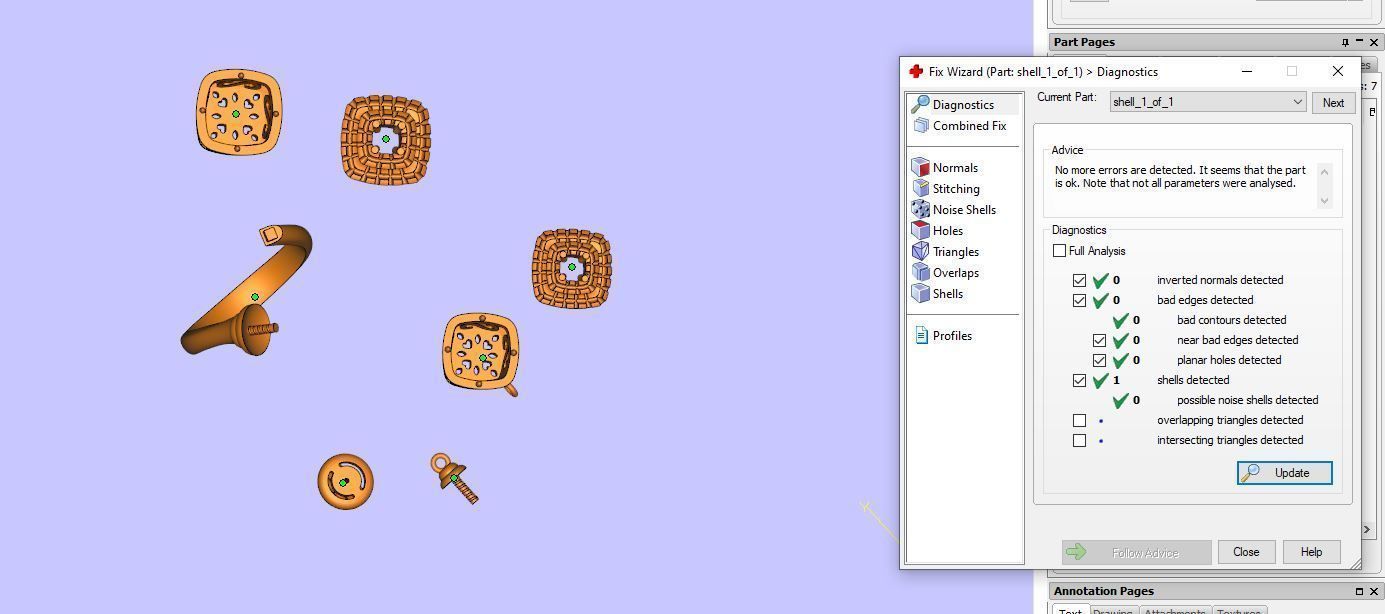
Task: Uncheck inverted normals detected checkbox
Action: [x=1079, y=281]
